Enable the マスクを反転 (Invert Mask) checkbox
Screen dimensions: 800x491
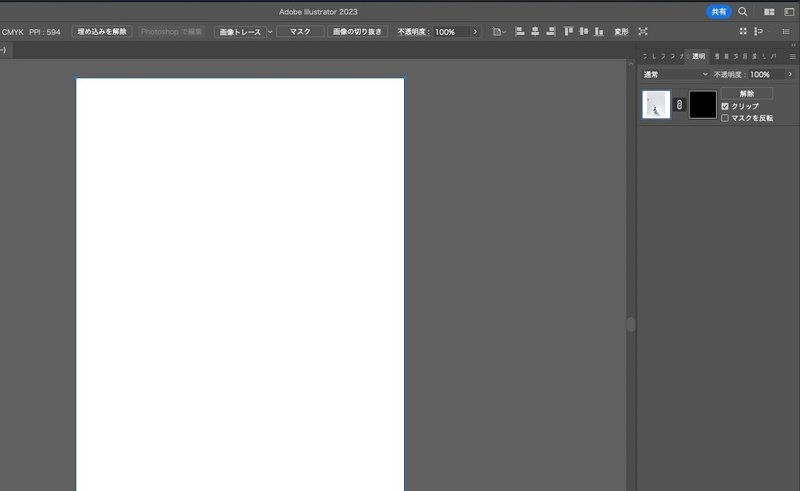point(725,118)
